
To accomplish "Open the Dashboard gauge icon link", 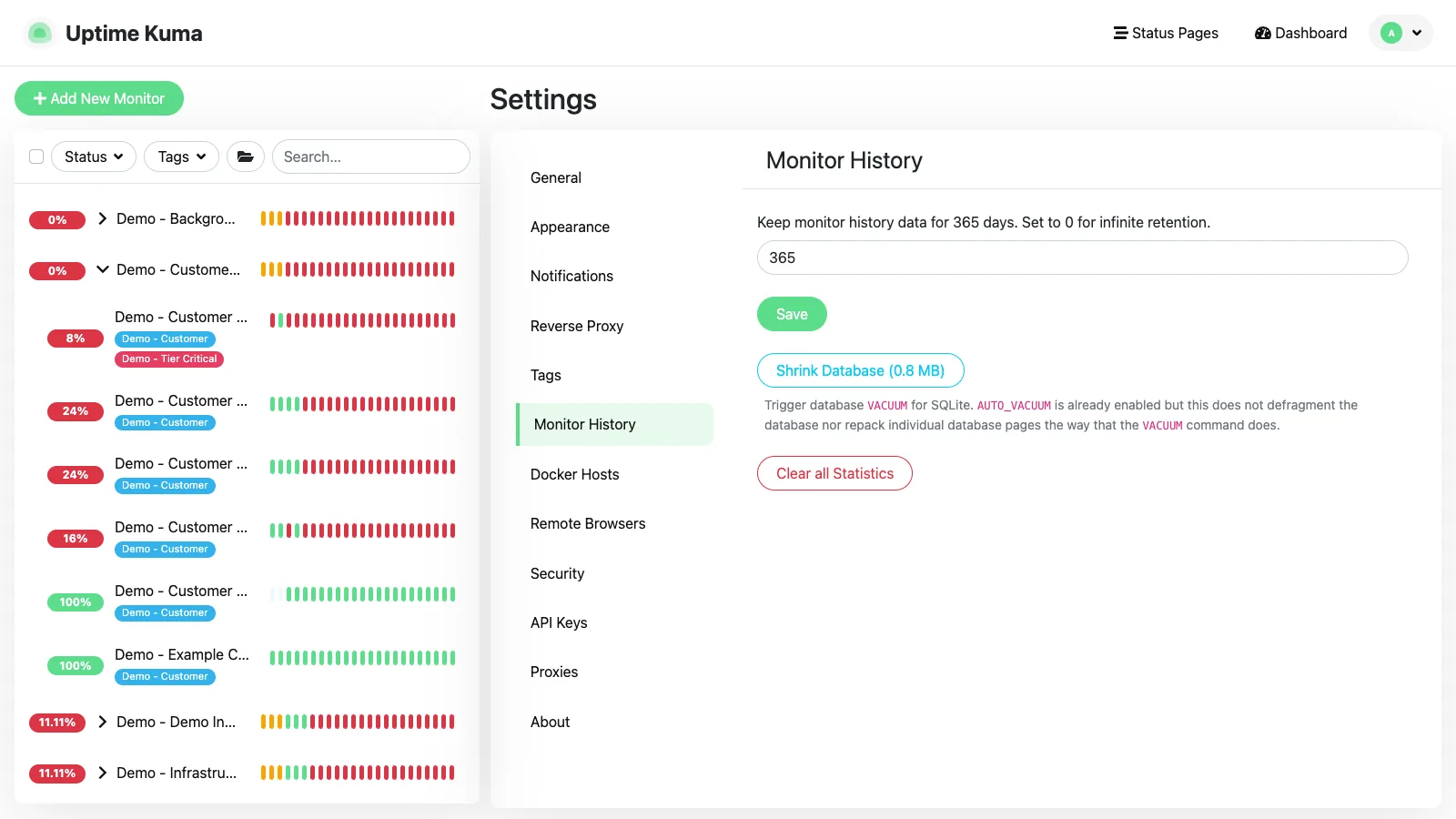I will tap(1263, 33).
